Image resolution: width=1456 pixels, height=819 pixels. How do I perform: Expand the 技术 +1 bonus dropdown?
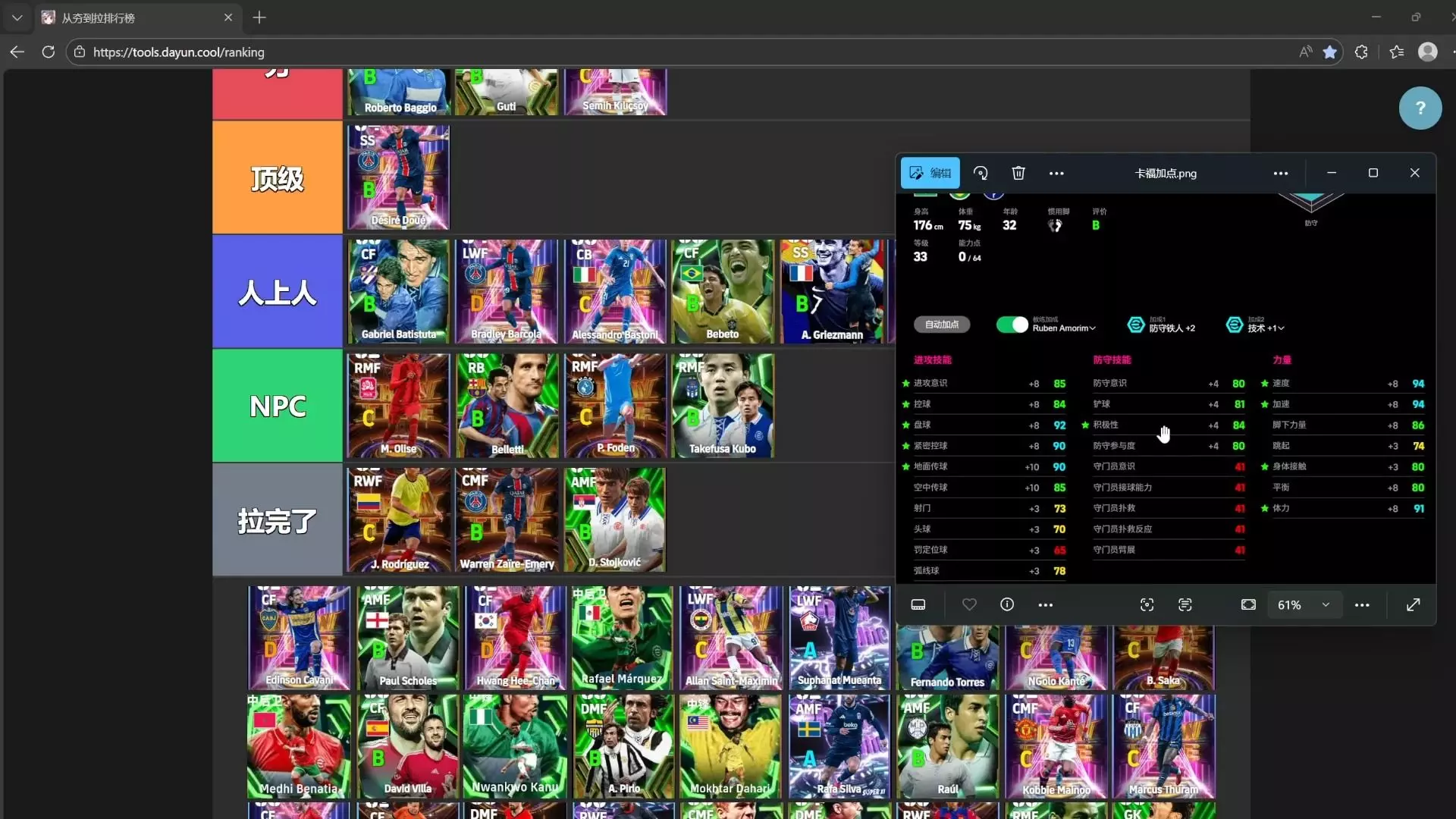(1266, 328)
